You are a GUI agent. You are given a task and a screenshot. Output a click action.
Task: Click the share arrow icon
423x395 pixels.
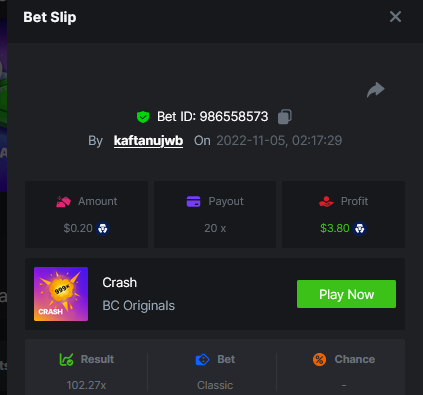pos(376,90)
